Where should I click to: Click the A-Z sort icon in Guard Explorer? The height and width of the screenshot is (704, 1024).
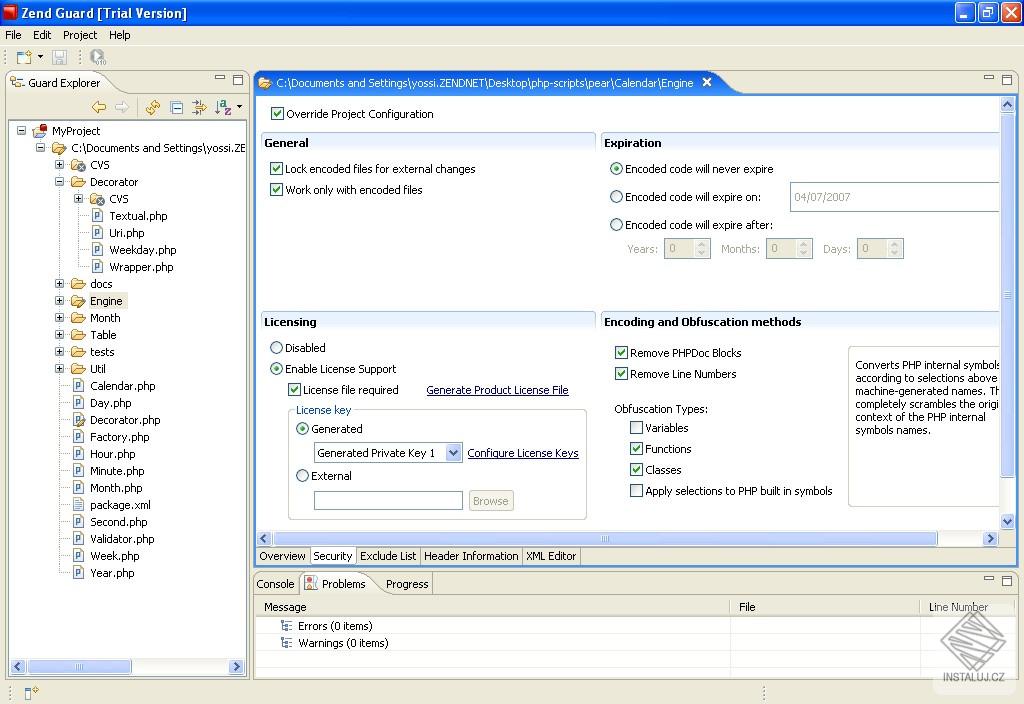(x=223, y=107)
